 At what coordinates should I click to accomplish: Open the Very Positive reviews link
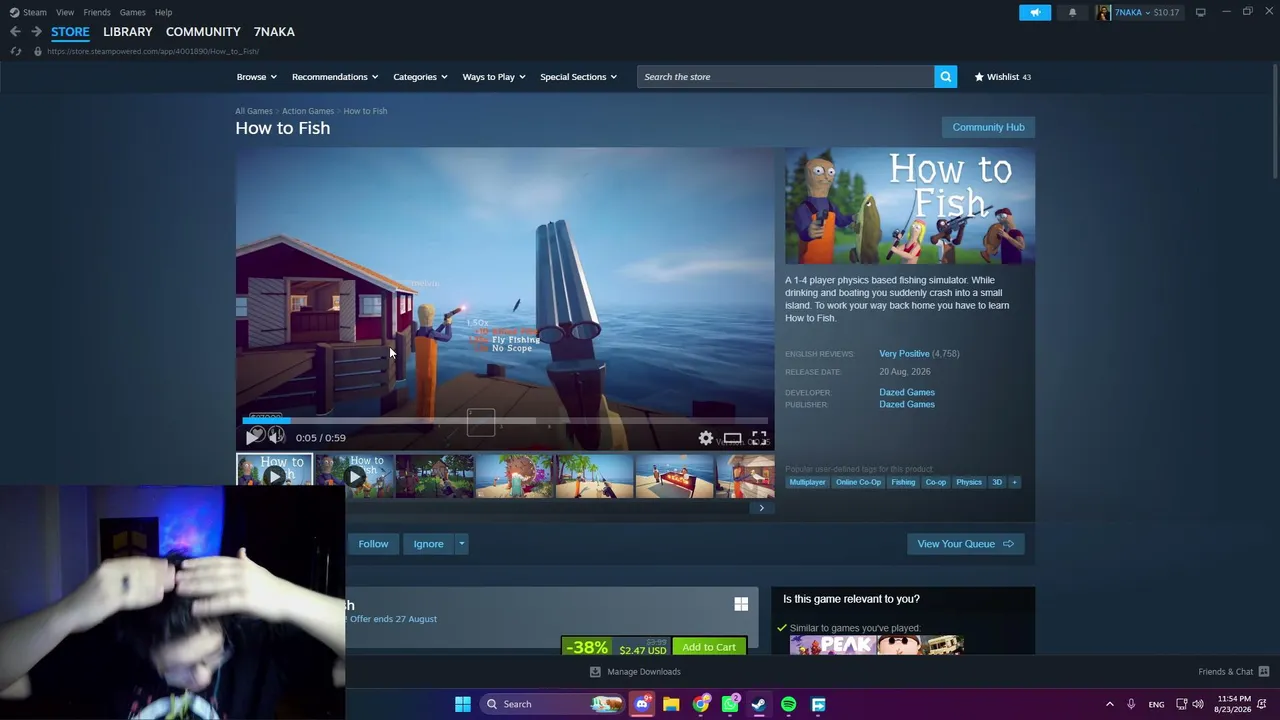904,354
